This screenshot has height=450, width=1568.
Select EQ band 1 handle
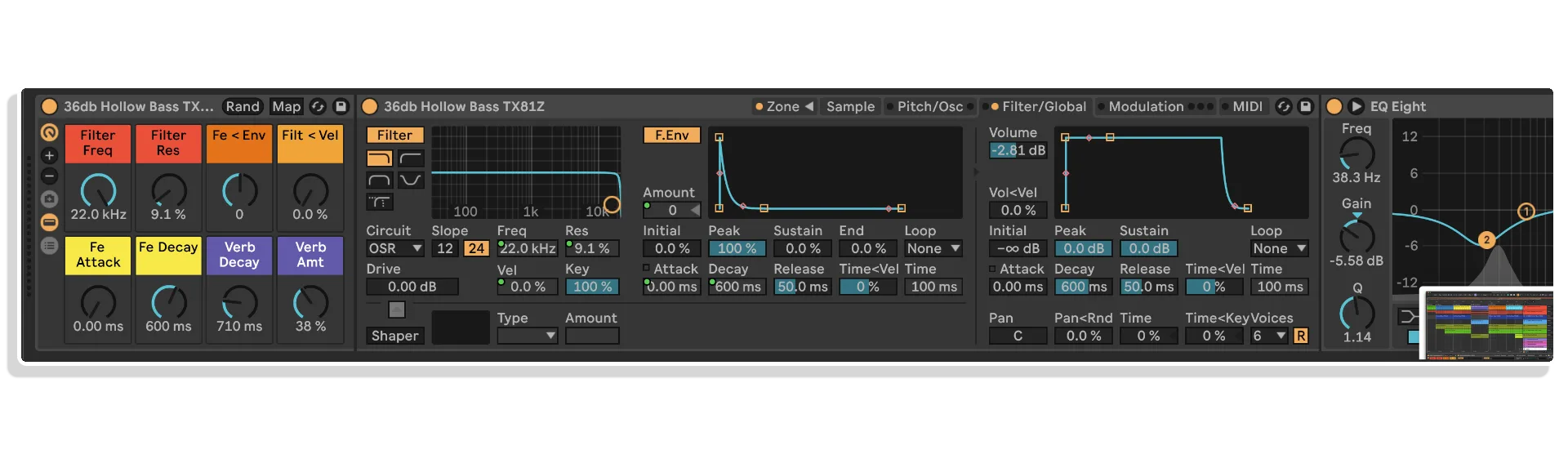[1526, 212]
